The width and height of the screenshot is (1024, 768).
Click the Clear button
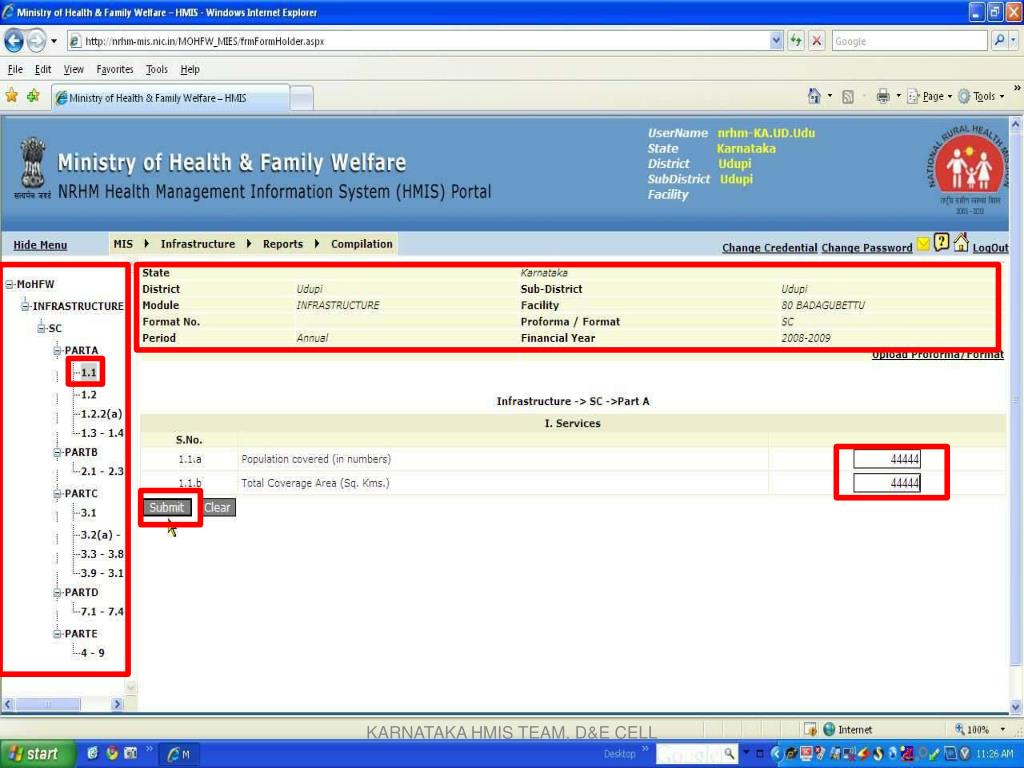coord(217,507)
